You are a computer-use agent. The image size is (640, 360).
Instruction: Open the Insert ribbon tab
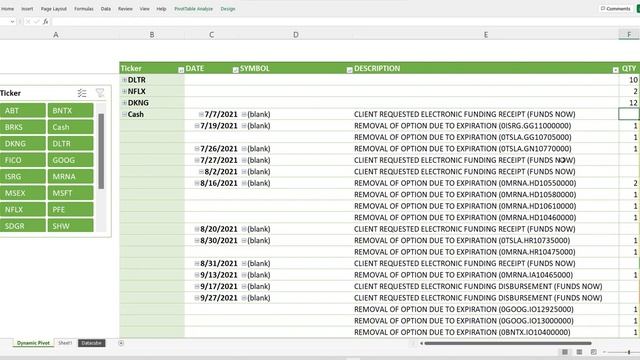[x=27, y=9]
